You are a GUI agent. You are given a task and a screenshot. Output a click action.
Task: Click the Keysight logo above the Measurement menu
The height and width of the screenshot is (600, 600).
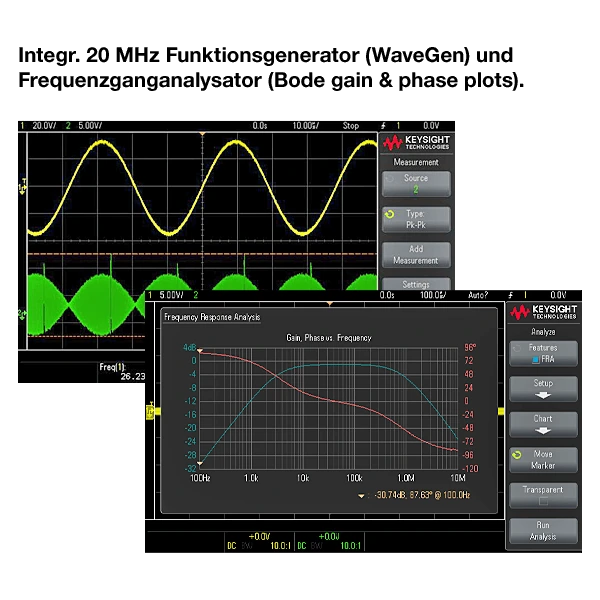coord(415,142)
